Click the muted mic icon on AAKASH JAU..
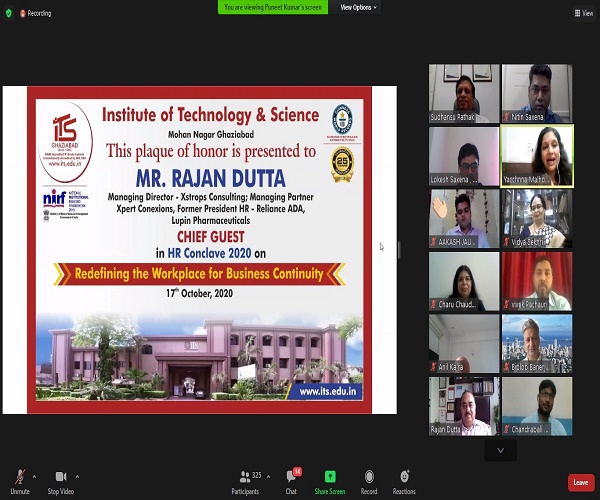600x500 pixels. (434, 242)
